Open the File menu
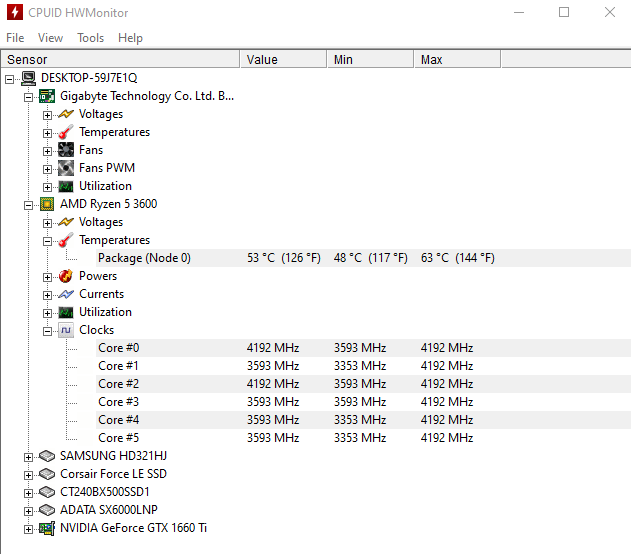Screen dimensions: 631x554 [15, 38]
